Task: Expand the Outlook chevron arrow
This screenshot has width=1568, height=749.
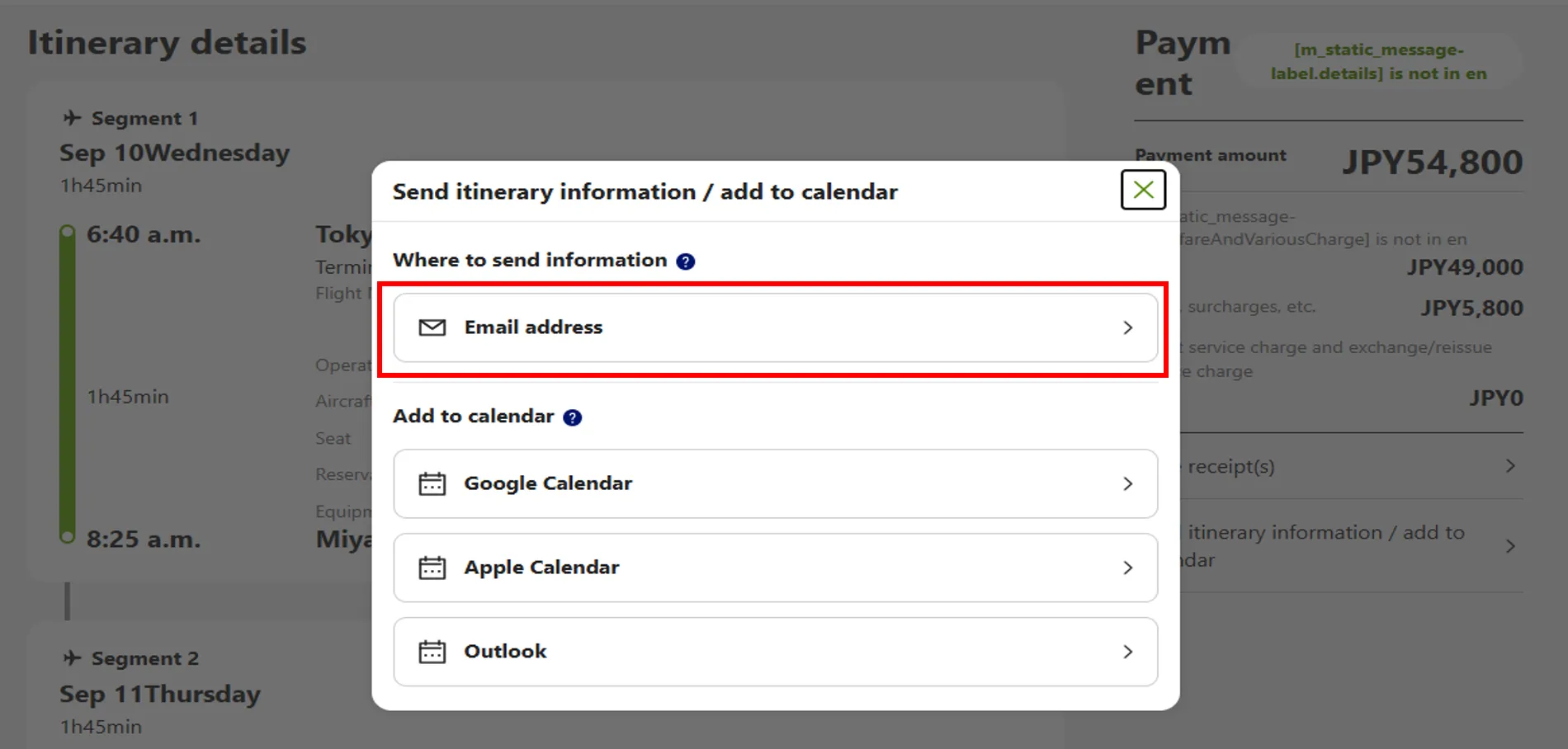Action: point(1127,652)
